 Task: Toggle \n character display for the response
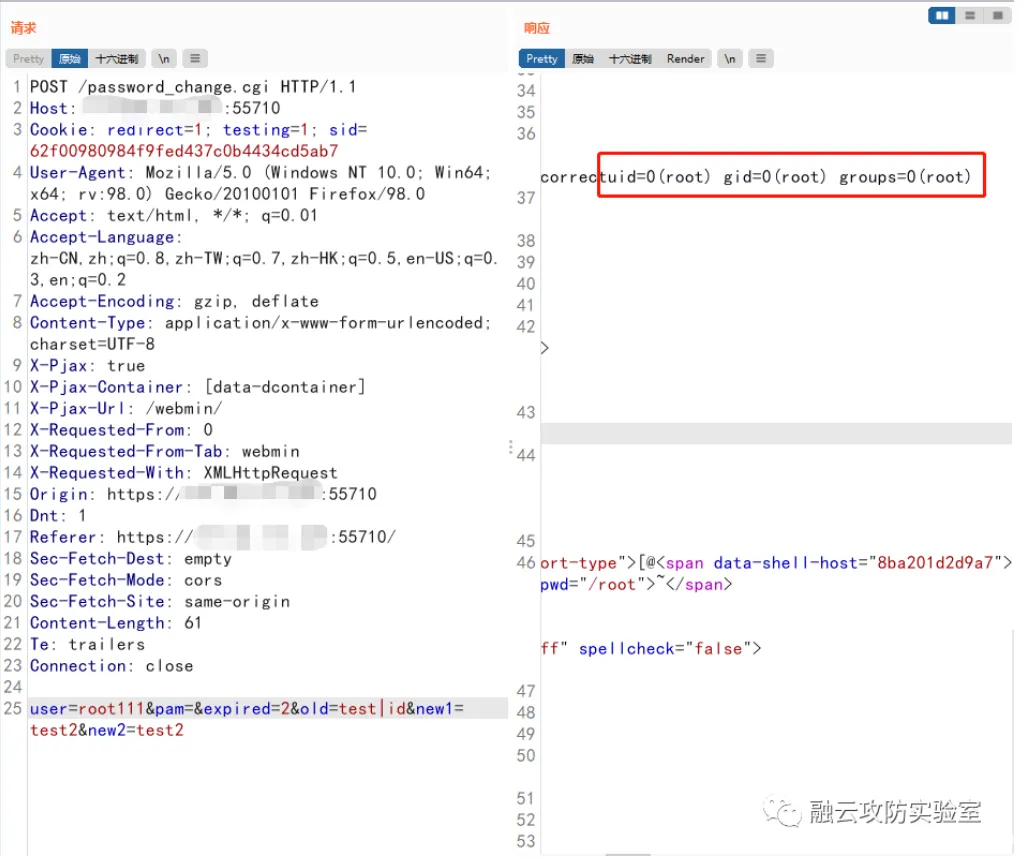coord(729,58)
